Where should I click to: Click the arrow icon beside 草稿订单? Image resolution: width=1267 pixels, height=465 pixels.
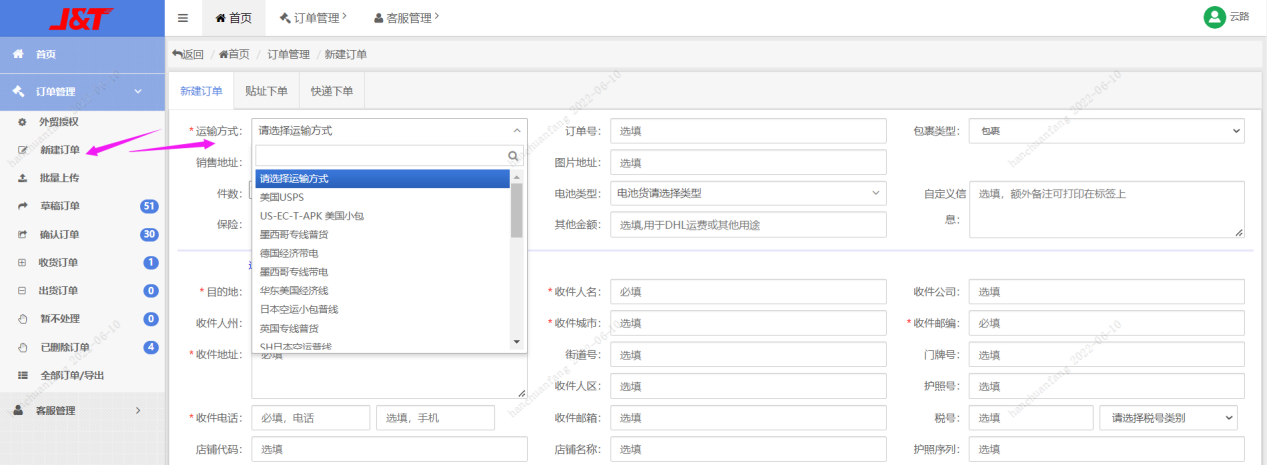pos(22,206)
